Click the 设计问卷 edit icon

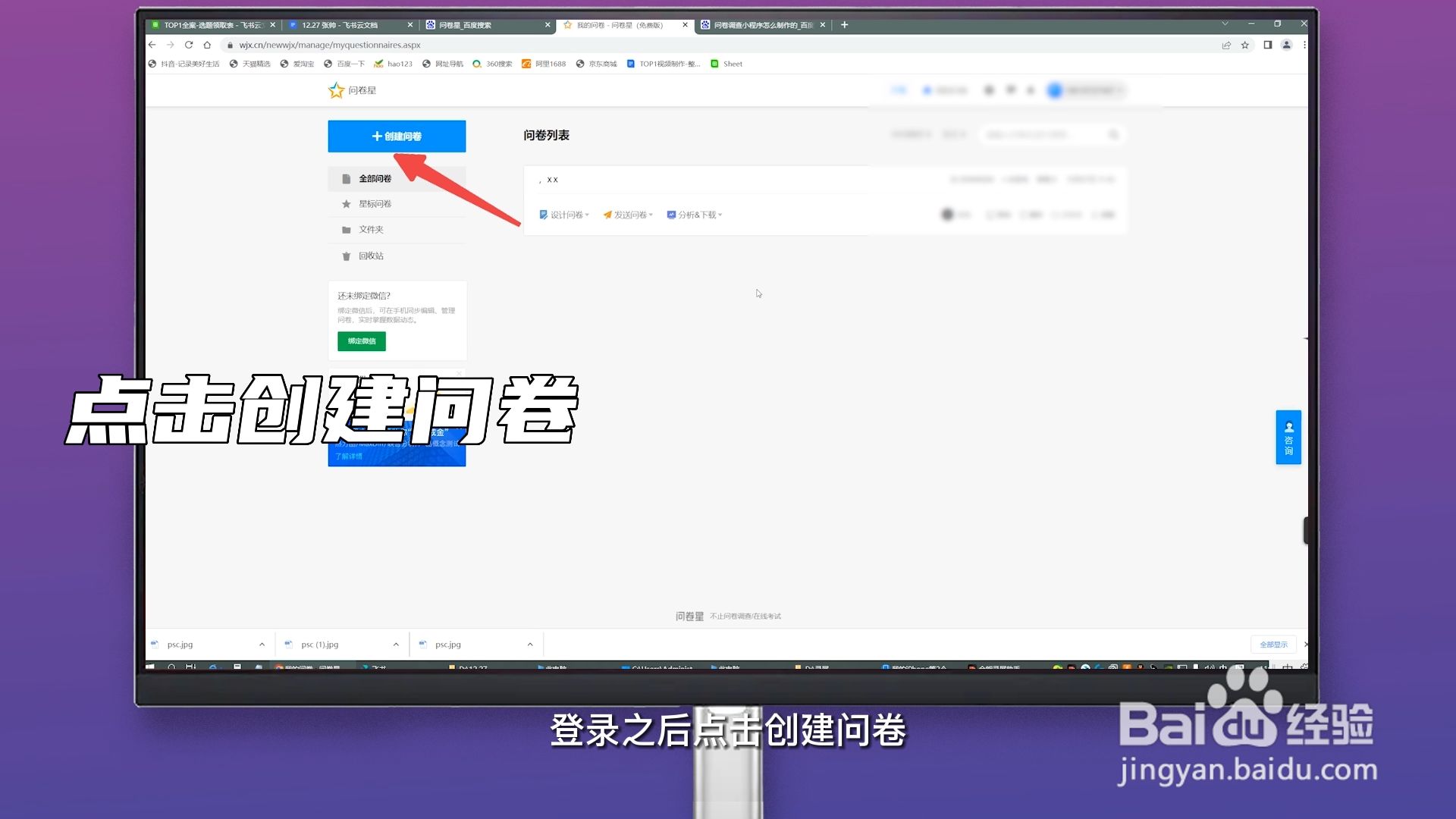[543, 215]
